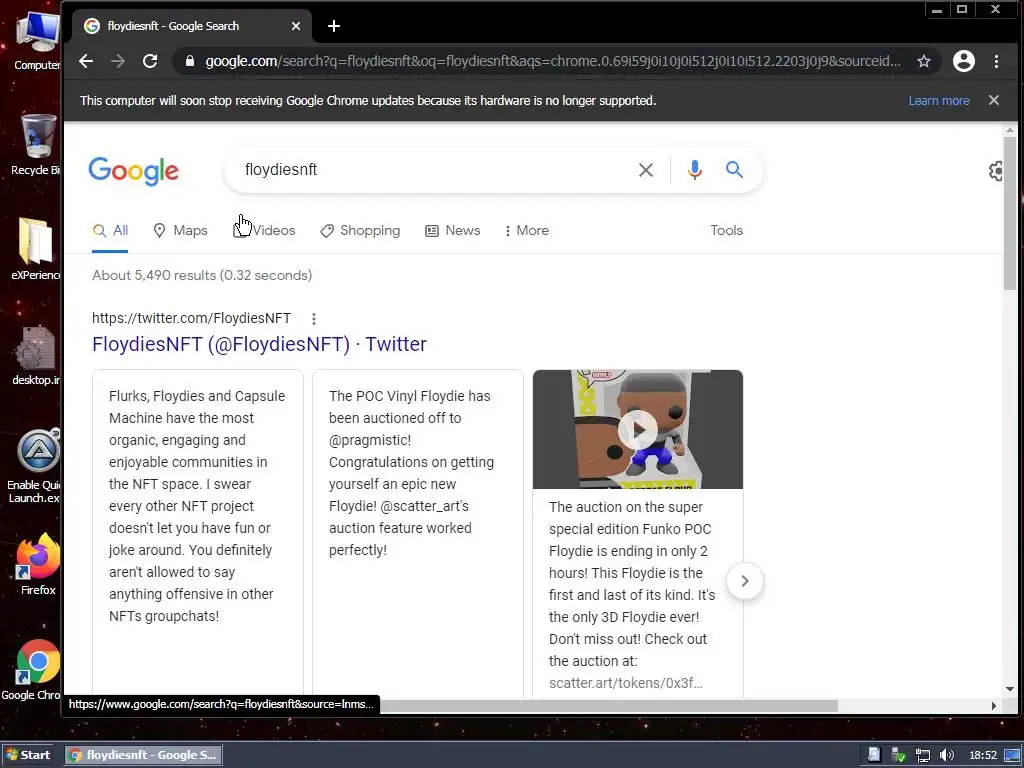Select the eXPerience folder icon
This screenshot has height=768, width=1024.
(36, 249)
